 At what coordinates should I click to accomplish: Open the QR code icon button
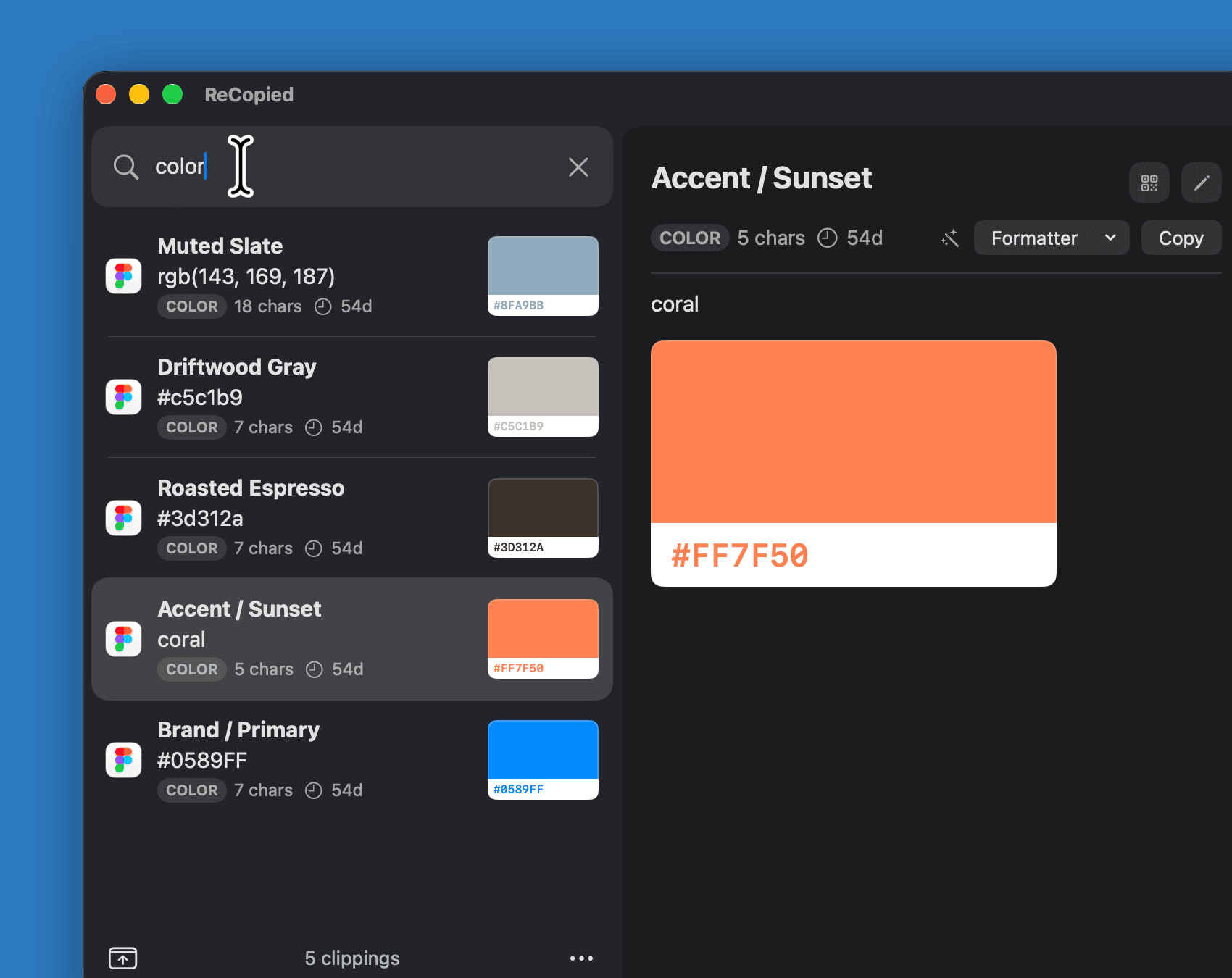tap(1149, 183)
